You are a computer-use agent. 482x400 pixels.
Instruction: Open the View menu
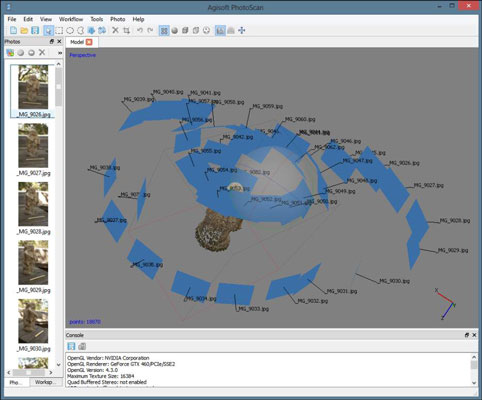tap(46, 19)
